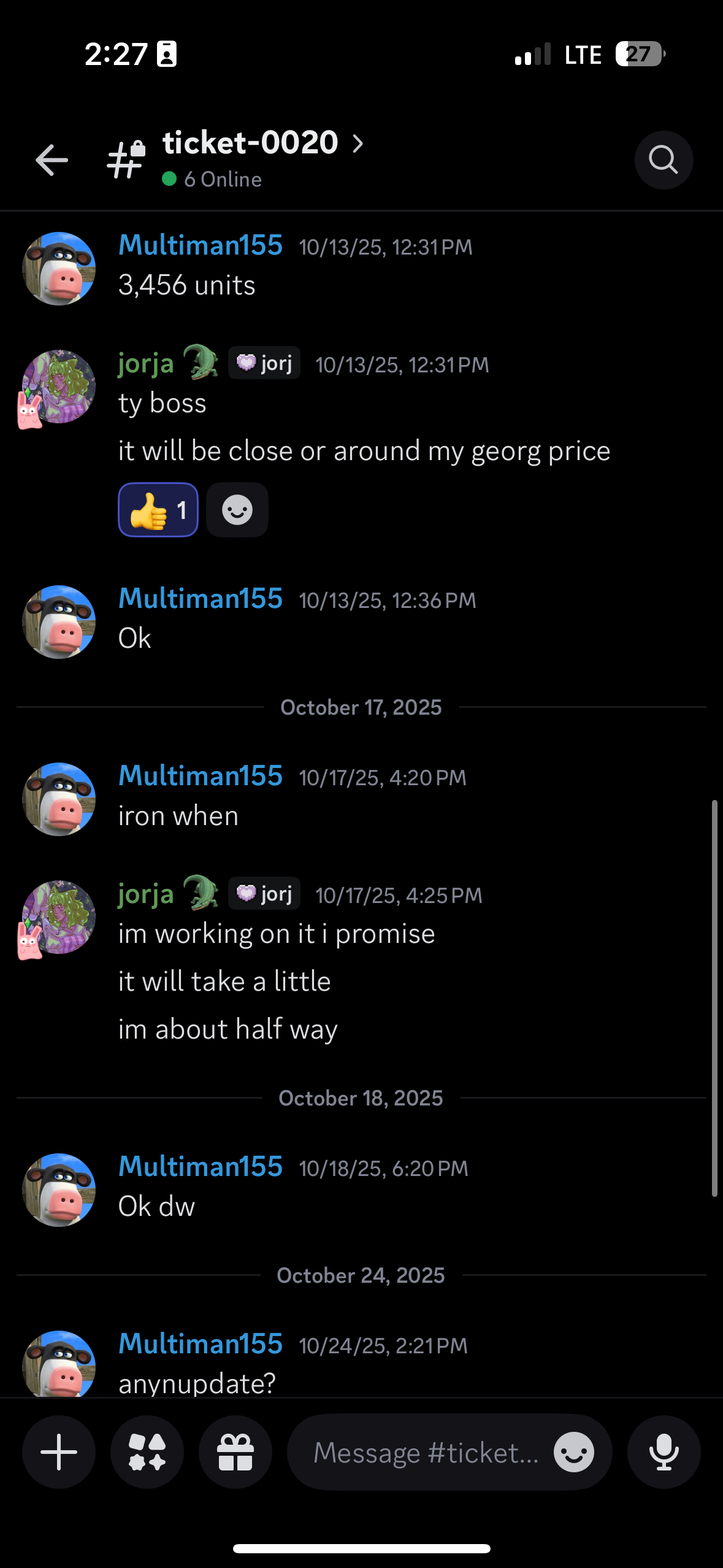
Task: Tap the back arrow icon
Action: (52, 160)
